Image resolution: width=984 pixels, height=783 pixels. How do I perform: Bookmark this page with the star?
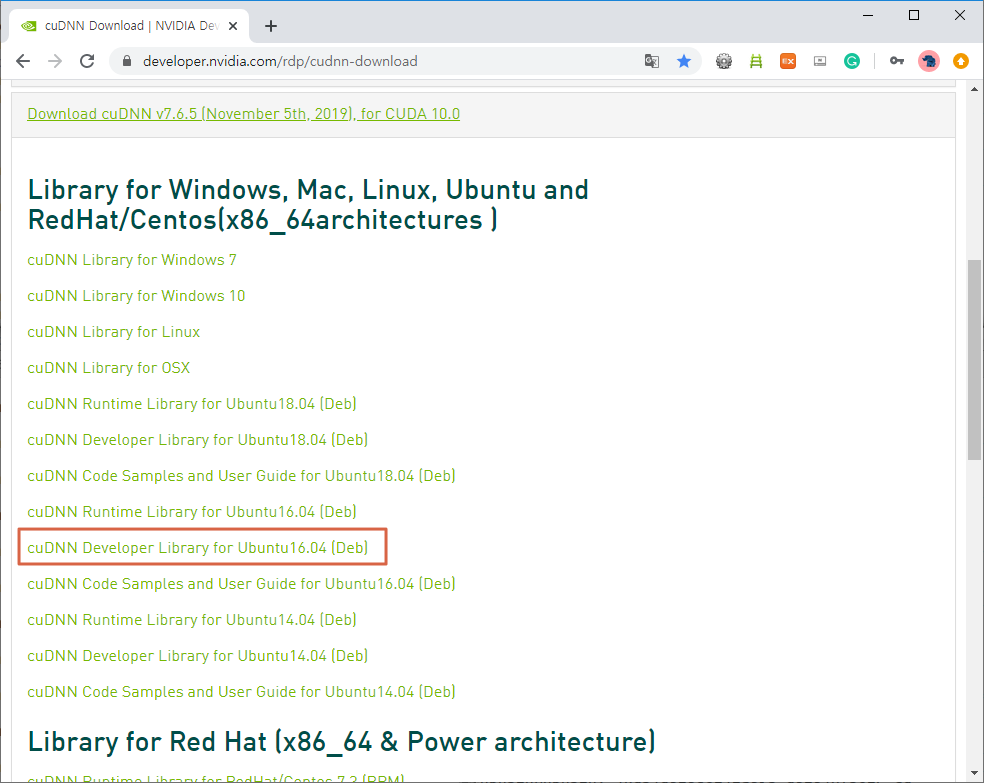click(x=684, y=61)
